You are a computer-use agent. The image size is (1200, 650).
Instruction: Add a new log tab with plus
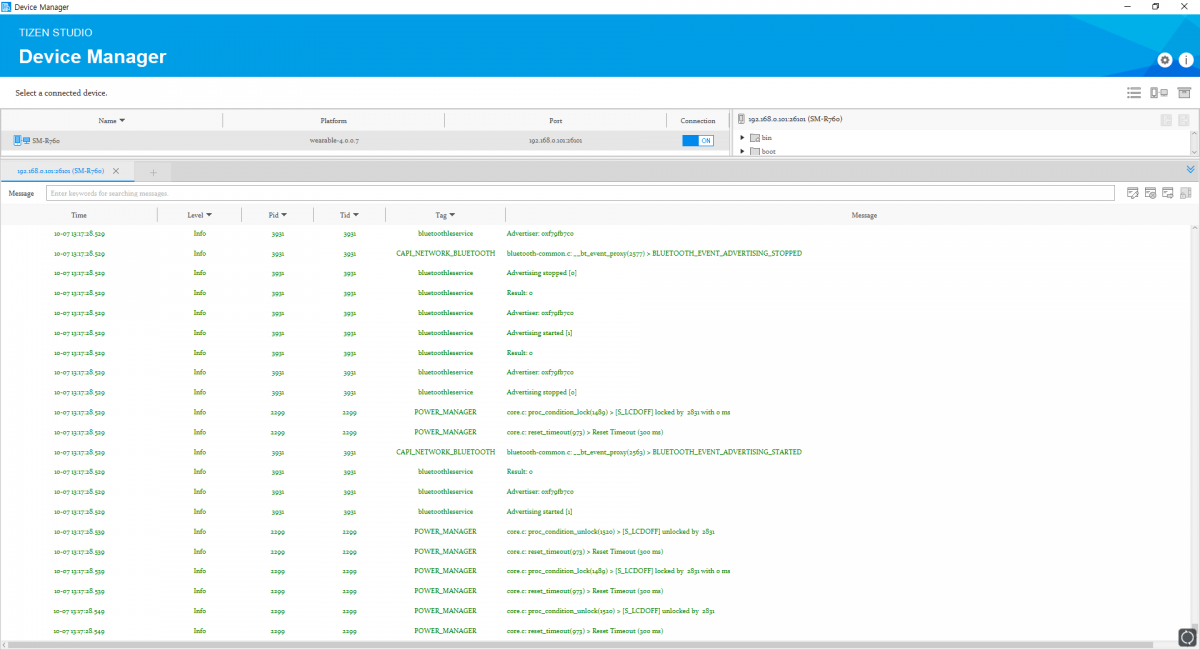[x=153, y=172]
